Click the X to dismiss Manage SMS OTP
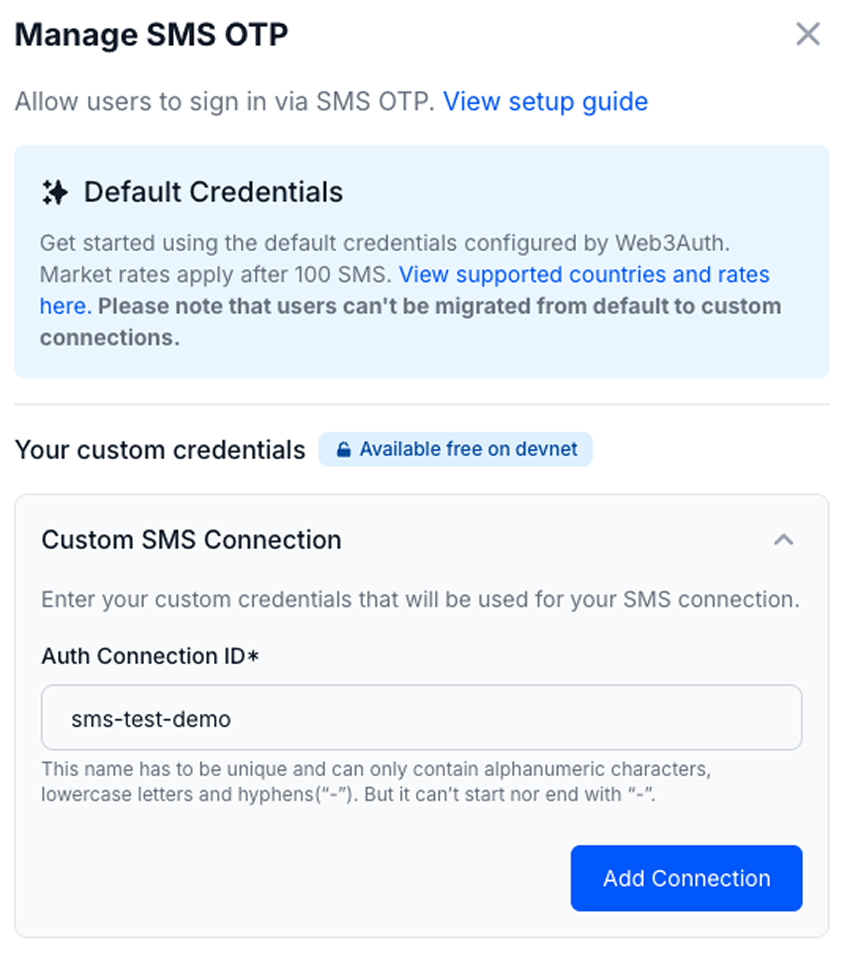 (x=808, y=33)
